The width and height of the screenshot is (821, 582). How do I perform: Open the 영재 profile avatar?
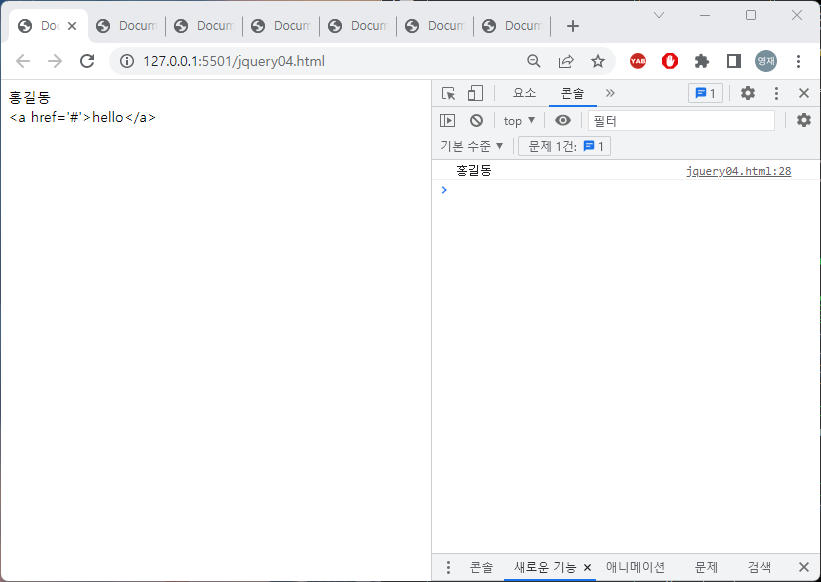tap(765, 61)
